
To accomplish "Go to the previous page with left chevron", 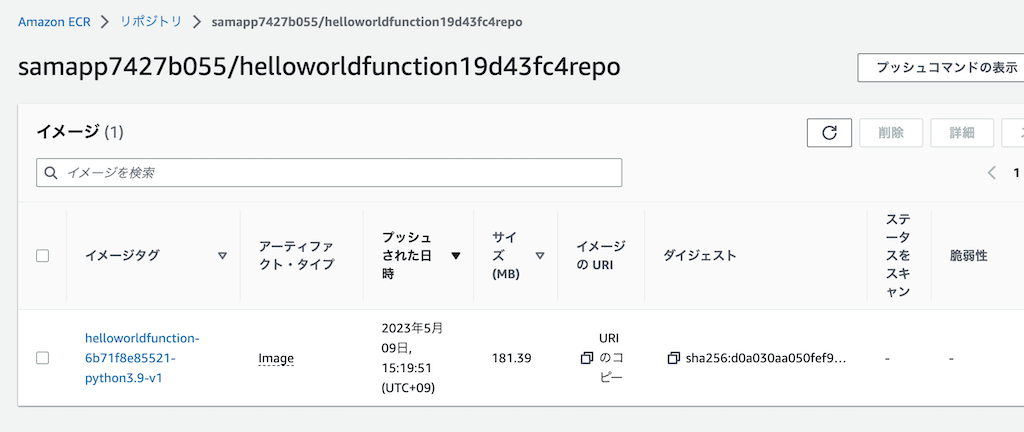I will point(992,173).
